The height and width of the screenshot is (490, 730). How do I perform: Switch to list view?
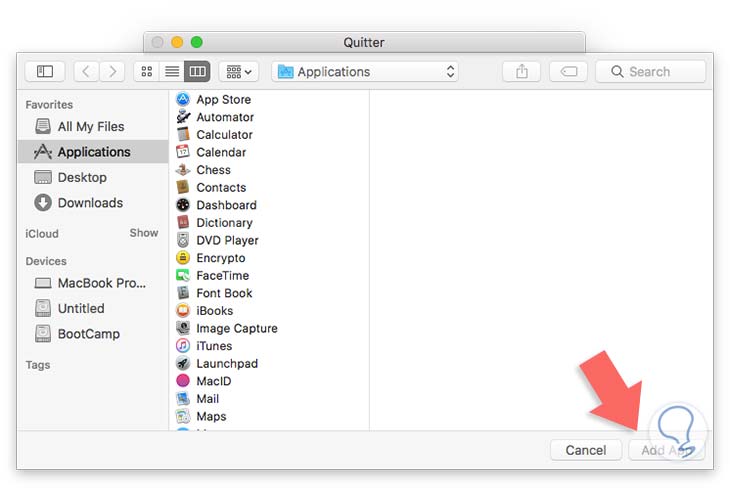[x=172, y=72]
